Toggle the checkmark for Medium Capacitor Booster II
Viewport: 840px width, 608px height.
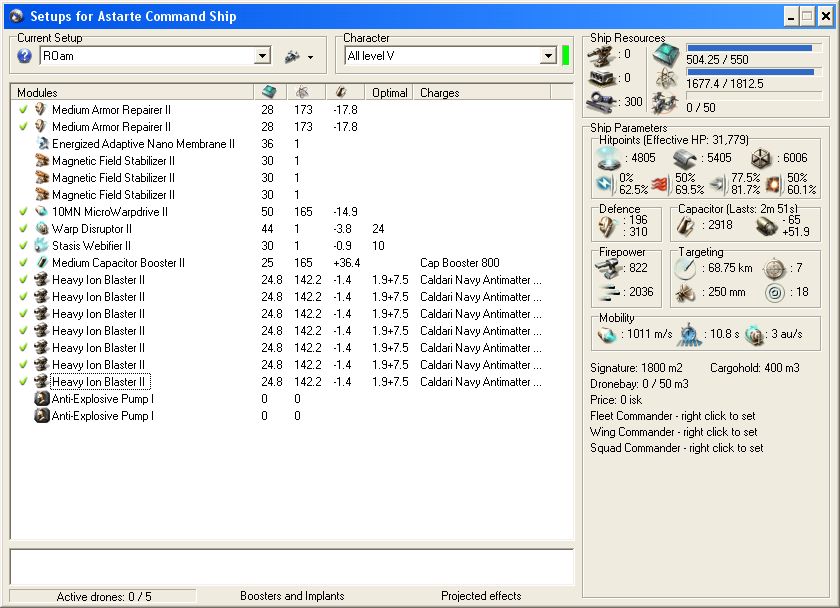[23, 263]
